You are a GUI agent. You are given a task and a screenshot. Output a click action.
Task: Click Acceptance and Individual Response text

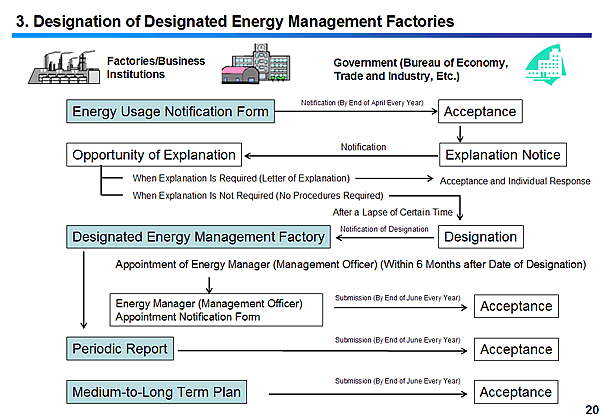coord(515,181)
